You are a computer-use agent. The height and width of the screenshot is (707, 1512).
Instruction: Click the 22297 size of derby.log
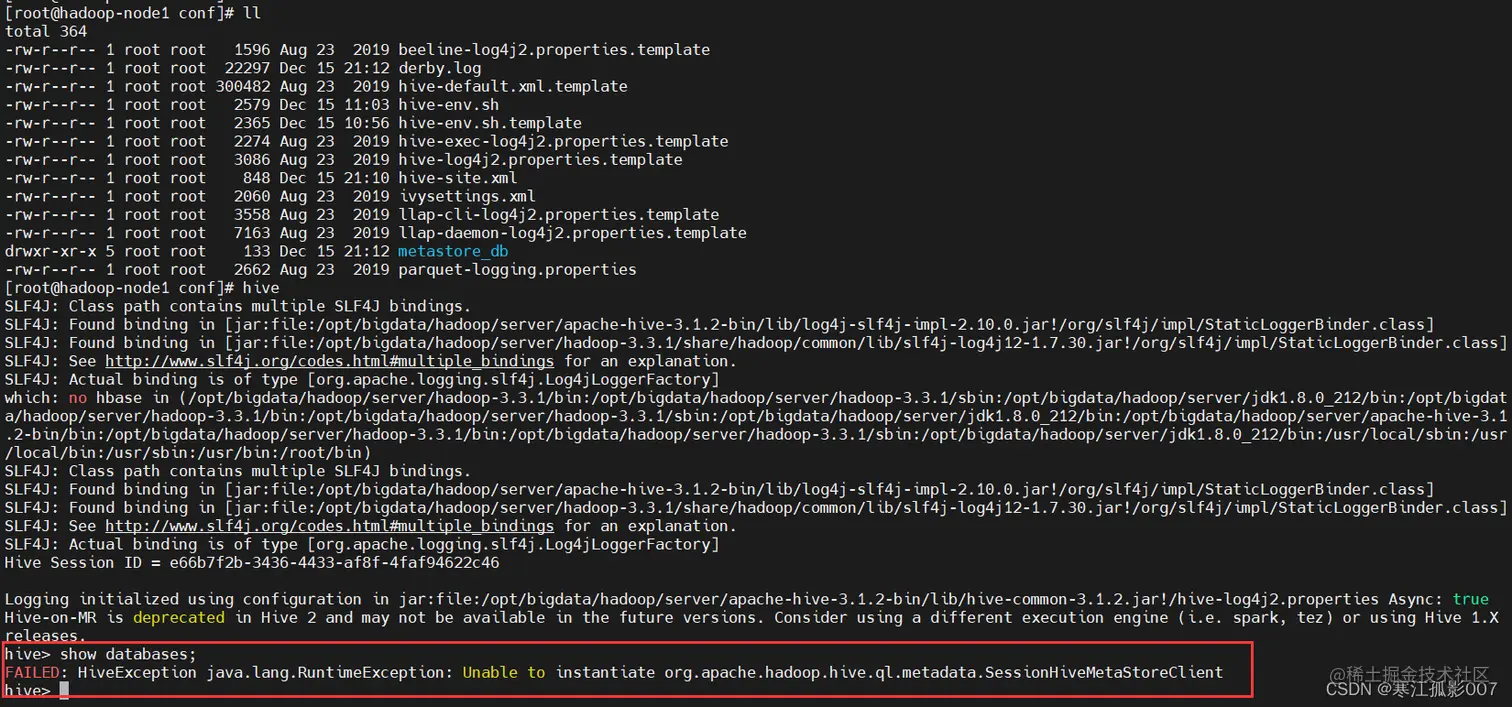248,68
